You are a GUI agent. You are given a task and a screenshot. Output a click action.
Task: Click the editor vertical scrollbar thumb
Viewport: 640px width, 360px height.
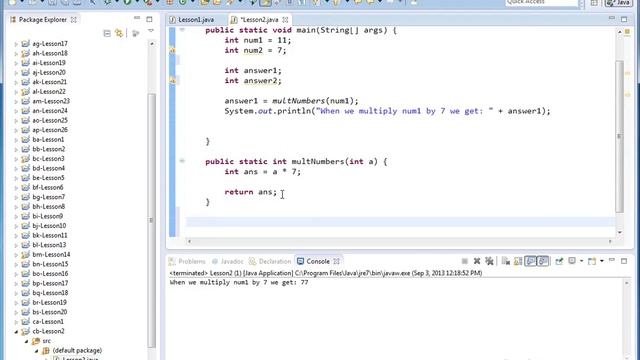click(x=620, y=137)
